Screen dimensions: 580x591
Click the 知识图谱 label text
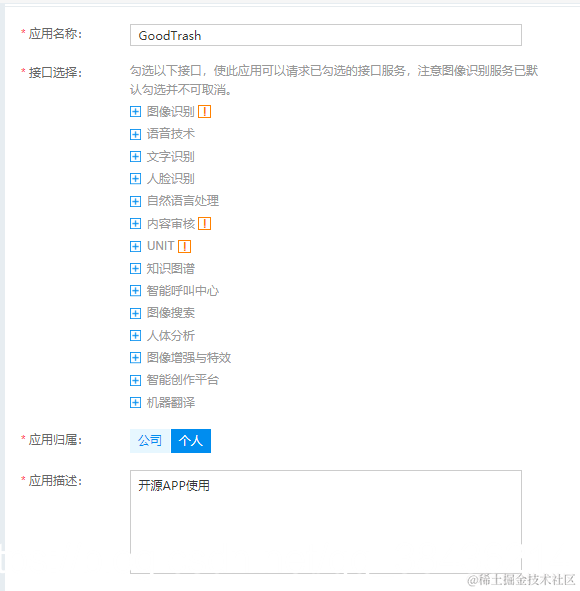[171, 268]
